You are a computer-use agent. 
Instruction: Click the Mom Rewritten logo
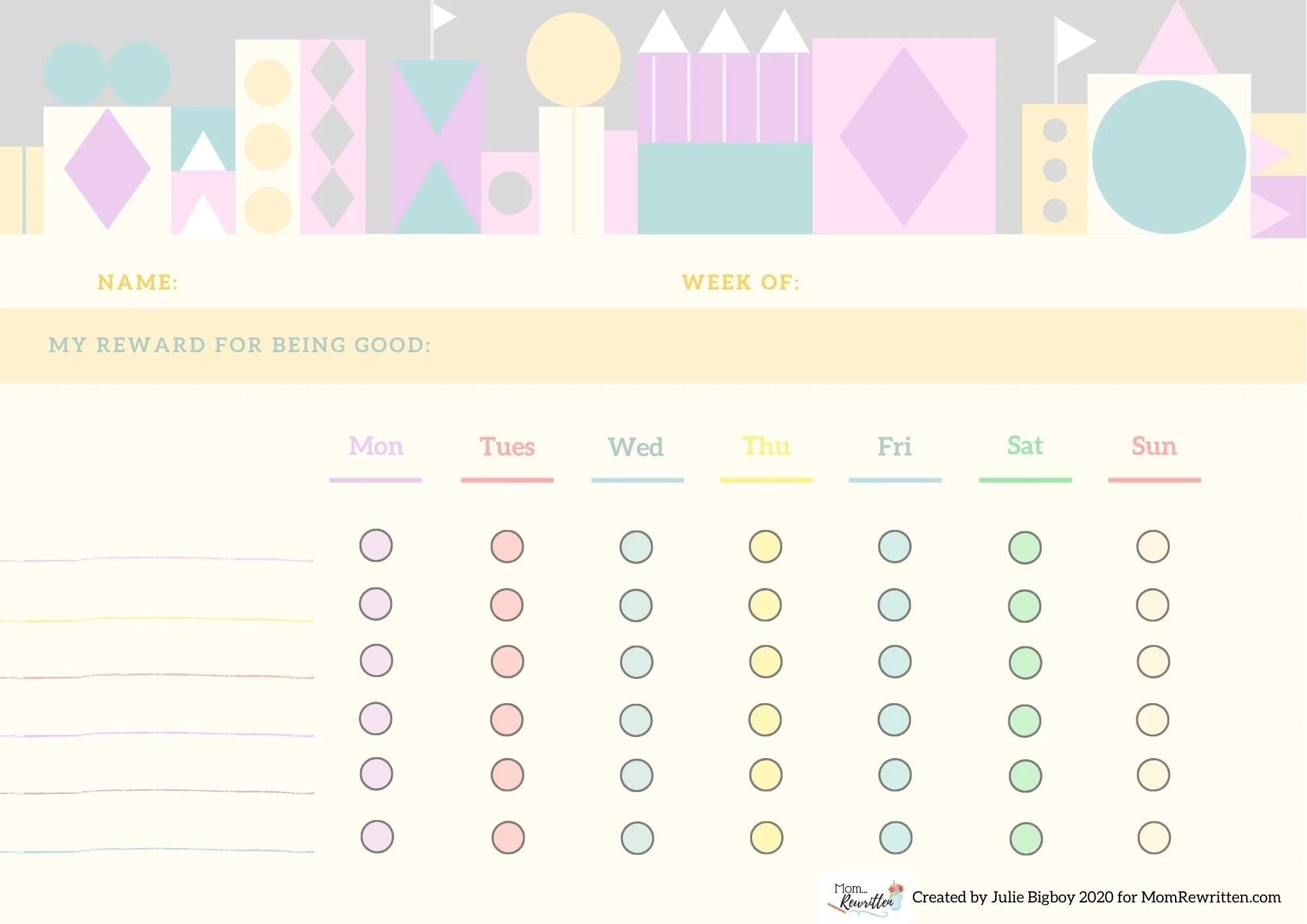coord(866,897)
